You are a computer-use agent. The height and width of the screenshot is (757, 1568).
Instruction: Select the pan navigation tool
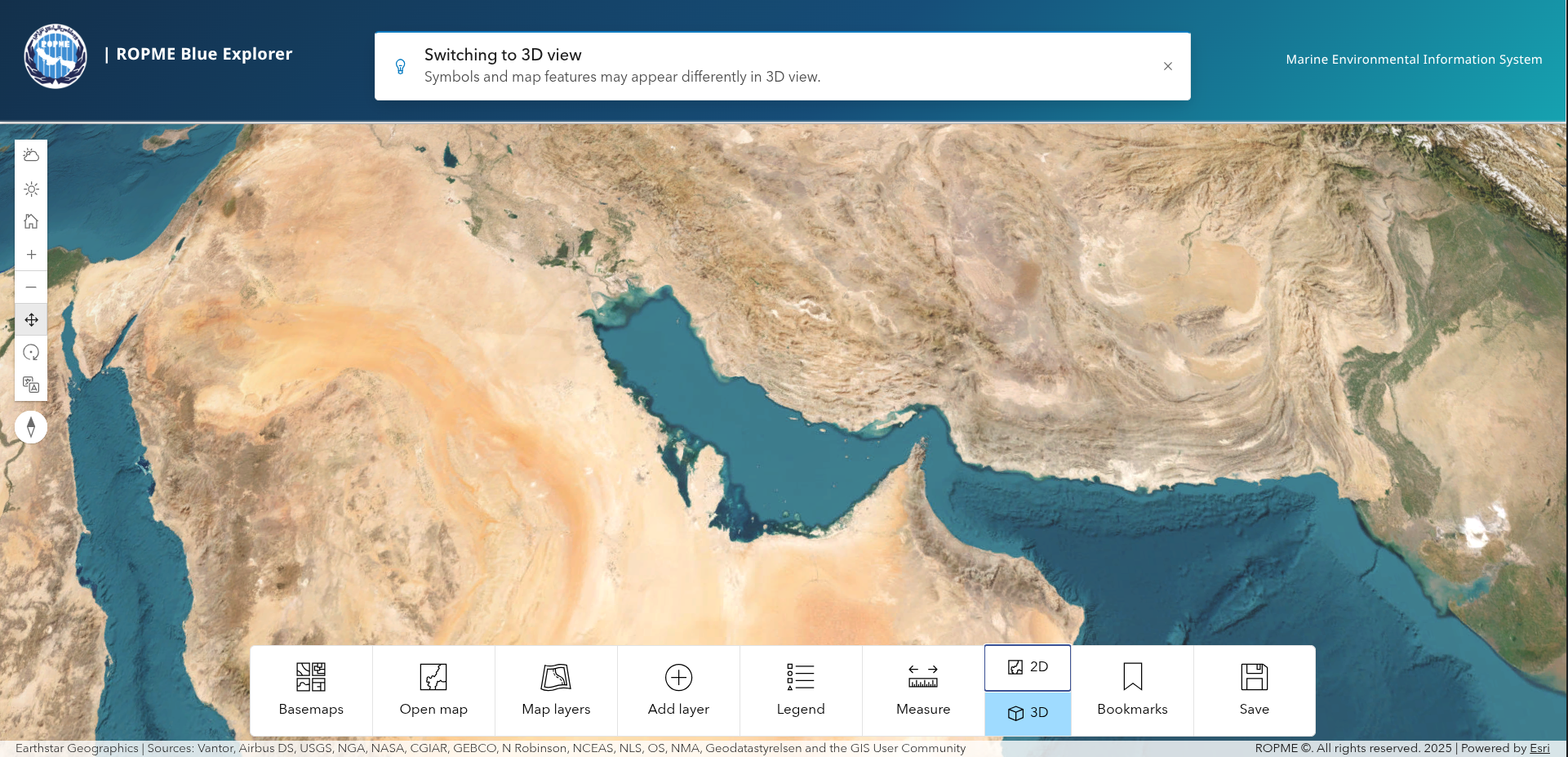[31, 319]
